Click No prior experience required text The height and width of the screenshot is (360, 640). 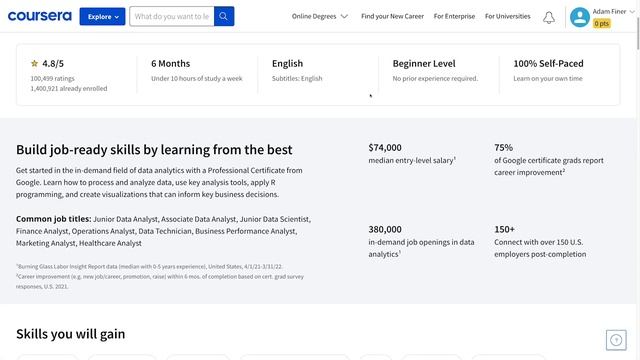click(435, 78)
